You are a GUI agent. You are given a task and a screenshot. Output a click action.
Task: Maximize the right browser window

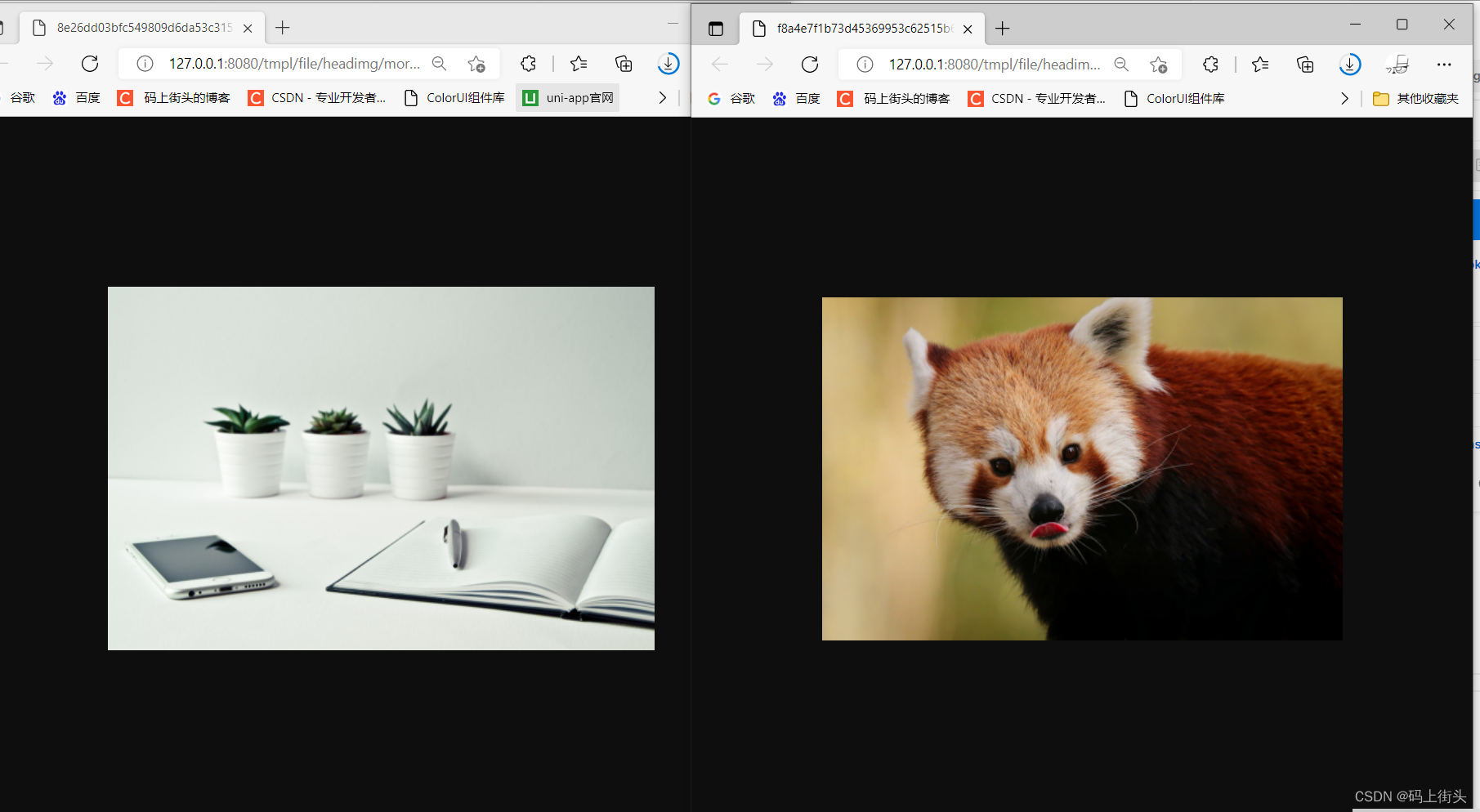(1402, 25)
